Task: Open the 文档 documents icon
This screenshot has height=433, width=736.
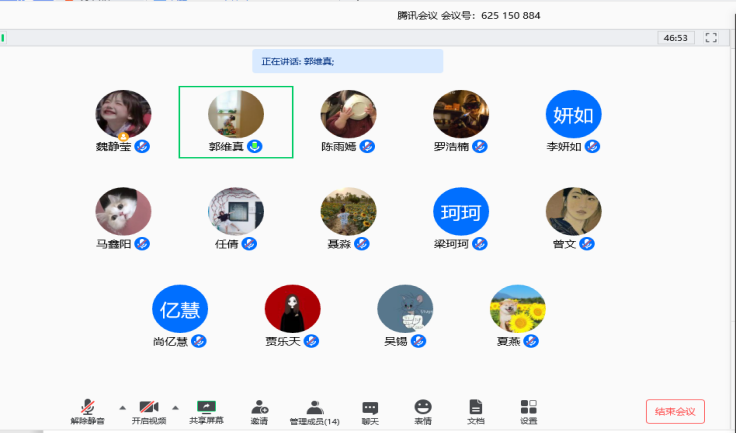Action: pos(476,411)
